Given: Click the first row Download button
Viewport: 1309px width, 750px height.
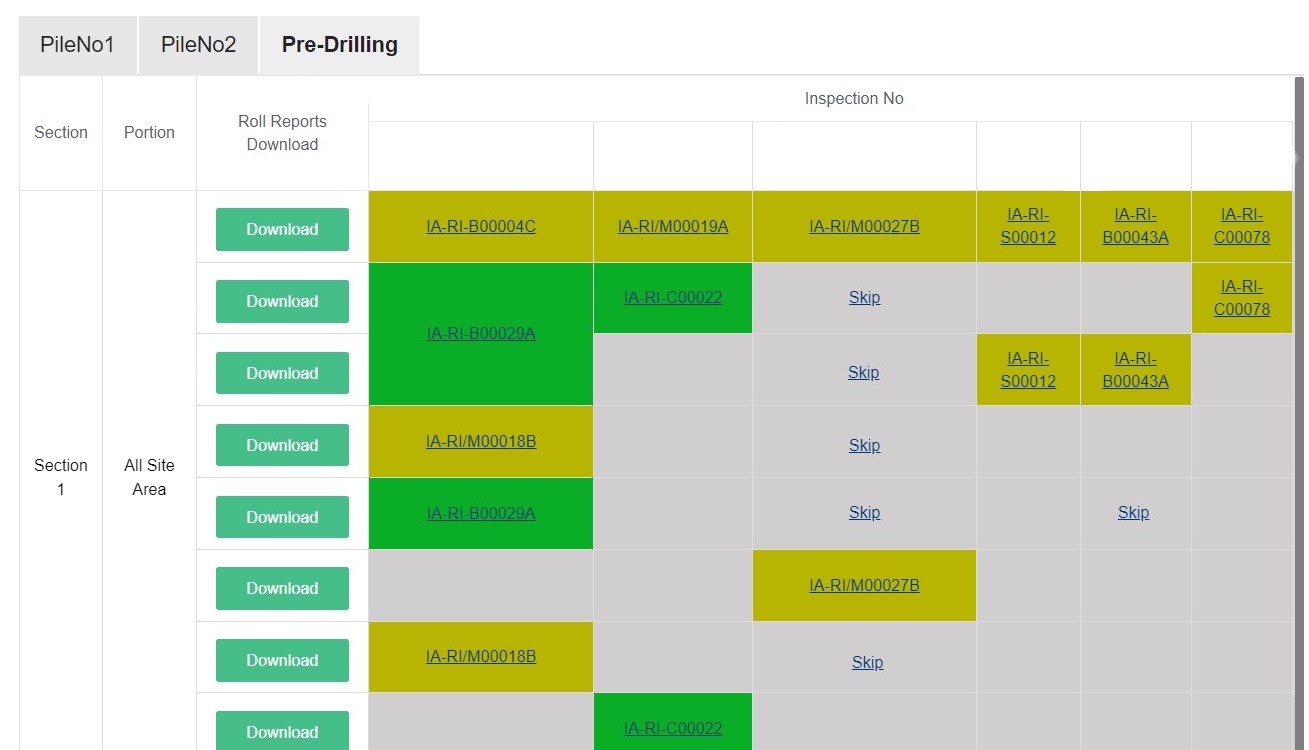Looking at the screenshot, I should pyautogui.click(x=282, y=229).
